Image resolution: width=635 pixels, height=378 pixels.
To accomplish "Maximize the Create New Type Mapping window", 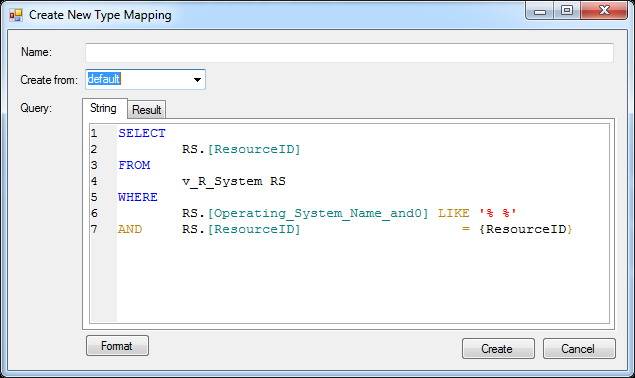I will (x=567, y=11).
